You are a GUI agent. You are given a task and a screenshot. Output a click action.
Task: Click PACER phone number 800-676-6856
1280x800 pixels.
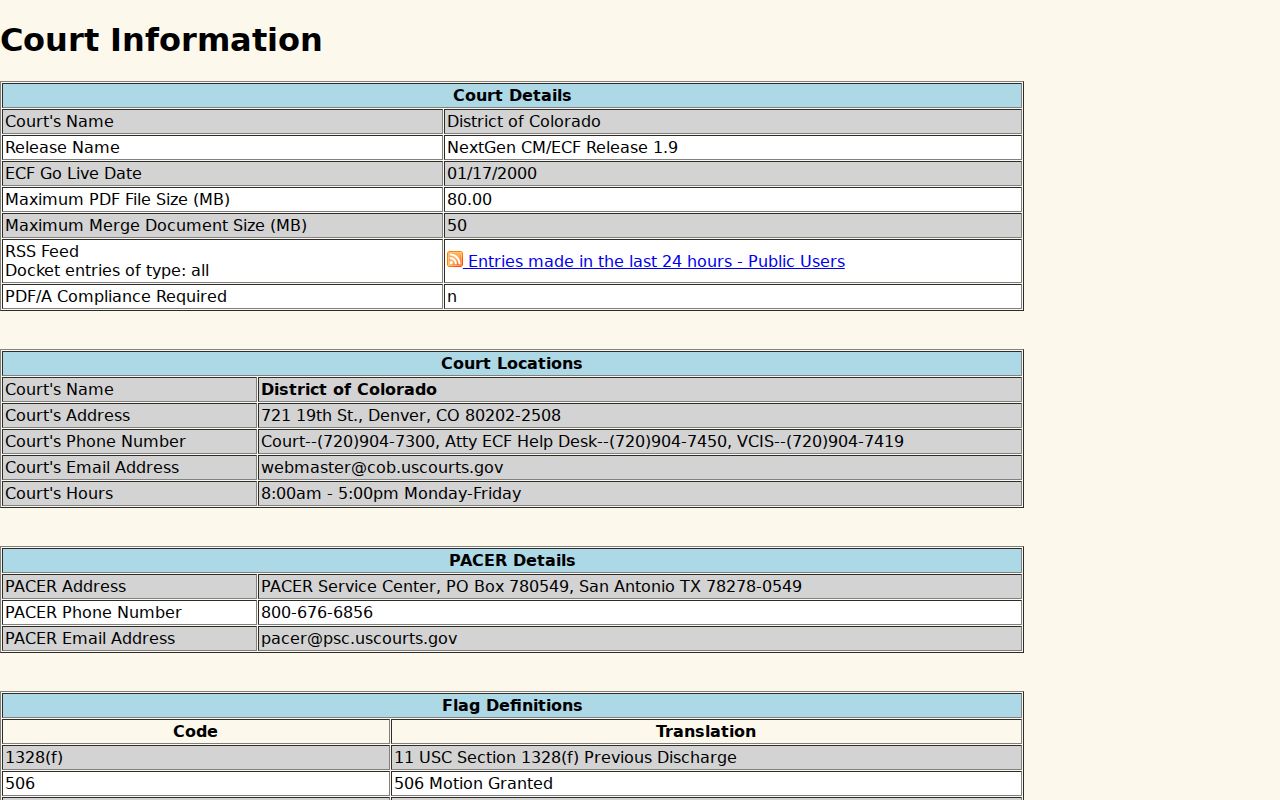317,613
